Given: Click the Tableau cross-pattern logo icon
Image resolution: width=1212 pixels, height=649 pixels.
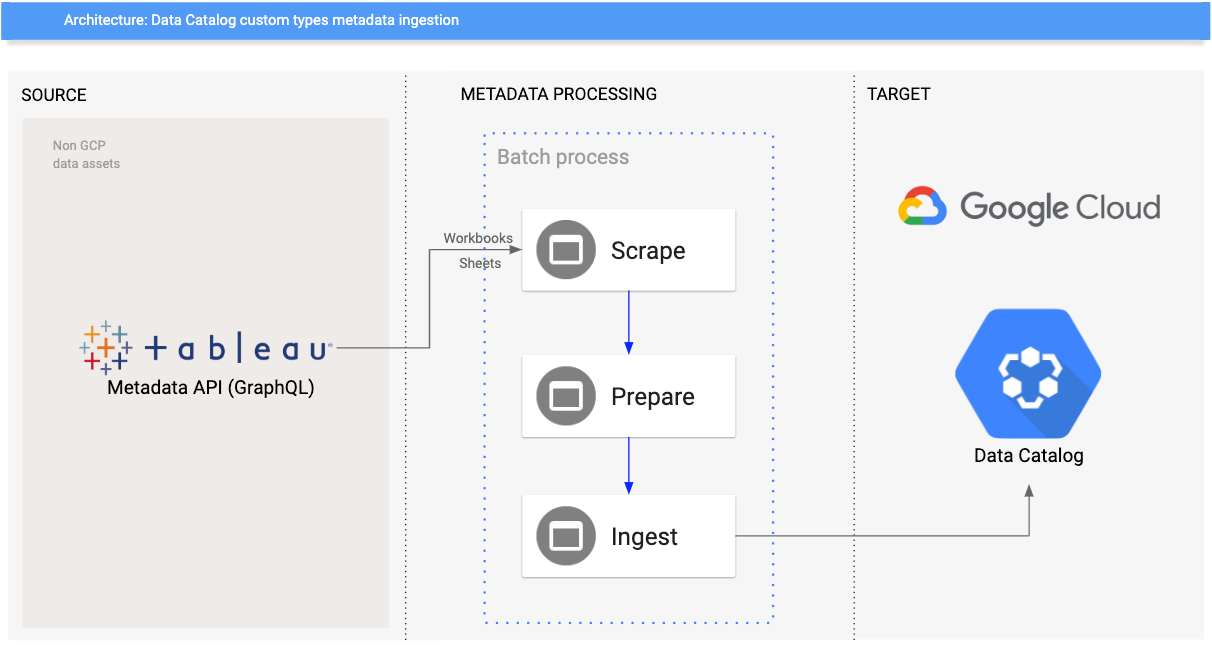Looking at the screenshot, I should point(105,348).
